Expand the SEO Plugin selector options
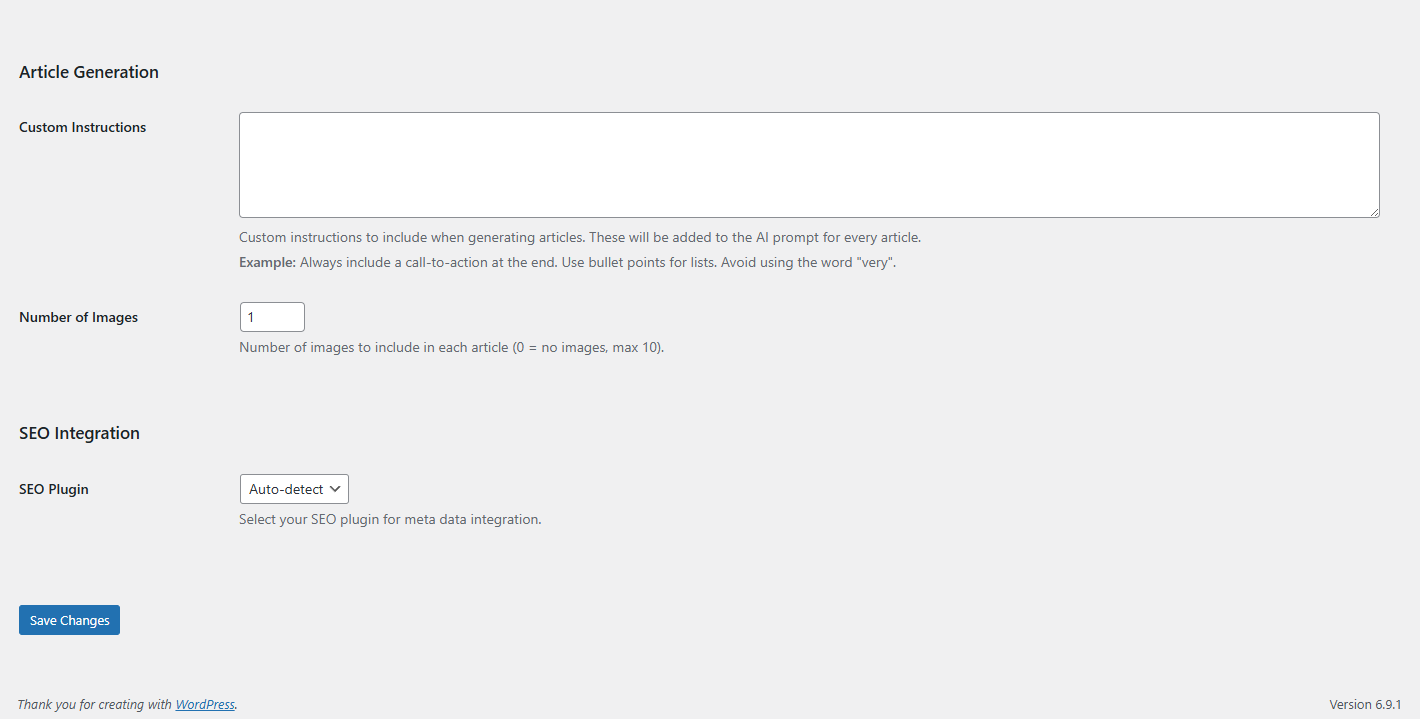 point(293,489)
